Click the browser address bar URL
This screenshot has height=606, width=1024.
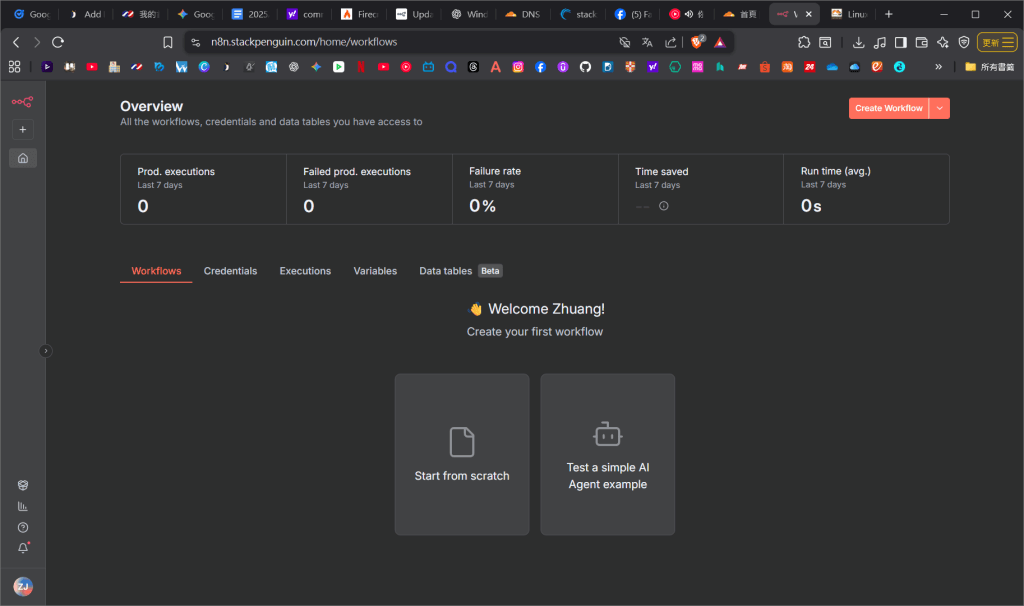pos(304,42)
